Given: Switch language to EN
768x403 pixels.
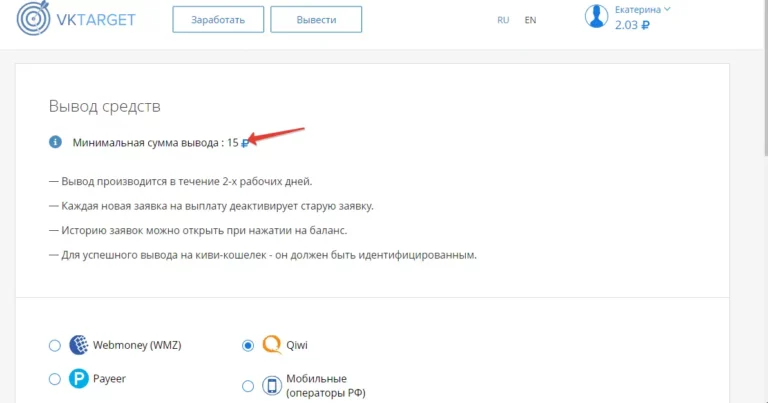Looking at the screenshot, I should pos(530,19).
